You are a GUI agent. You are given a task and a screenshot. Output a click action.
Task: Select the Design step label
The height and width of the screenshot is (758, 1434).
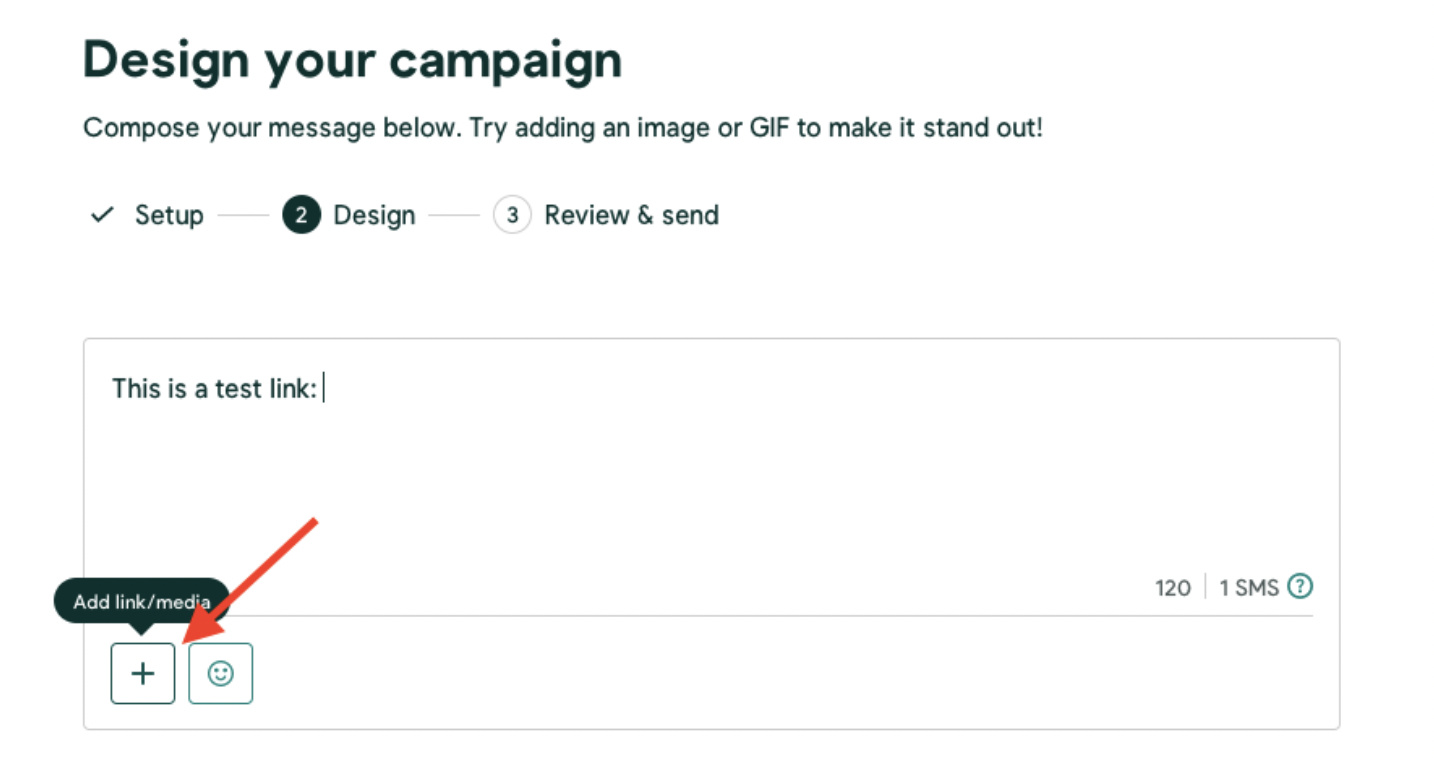374,215
